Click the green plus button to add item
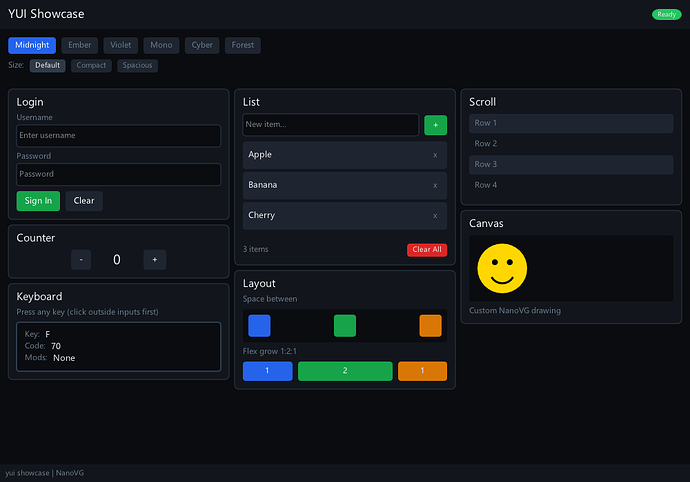The image size is (690, 482). 435,125
